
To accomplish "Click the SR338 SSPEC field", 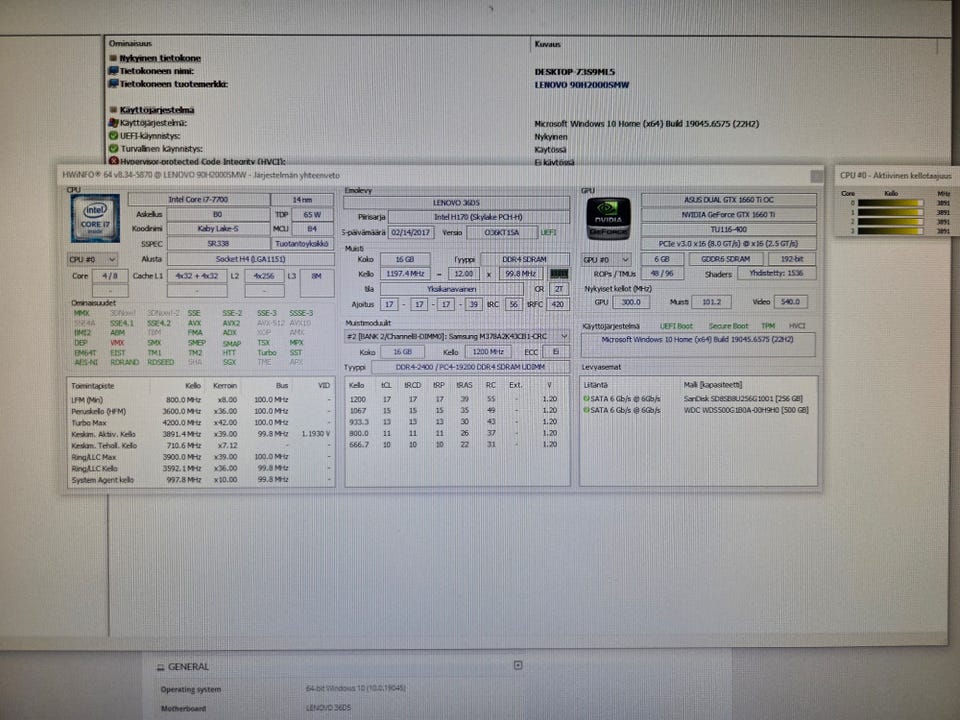I will [x=218, y=244].
